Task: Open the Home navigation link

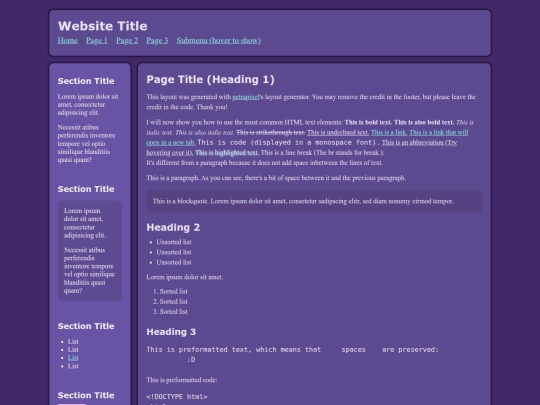Action: click(68, 40)
